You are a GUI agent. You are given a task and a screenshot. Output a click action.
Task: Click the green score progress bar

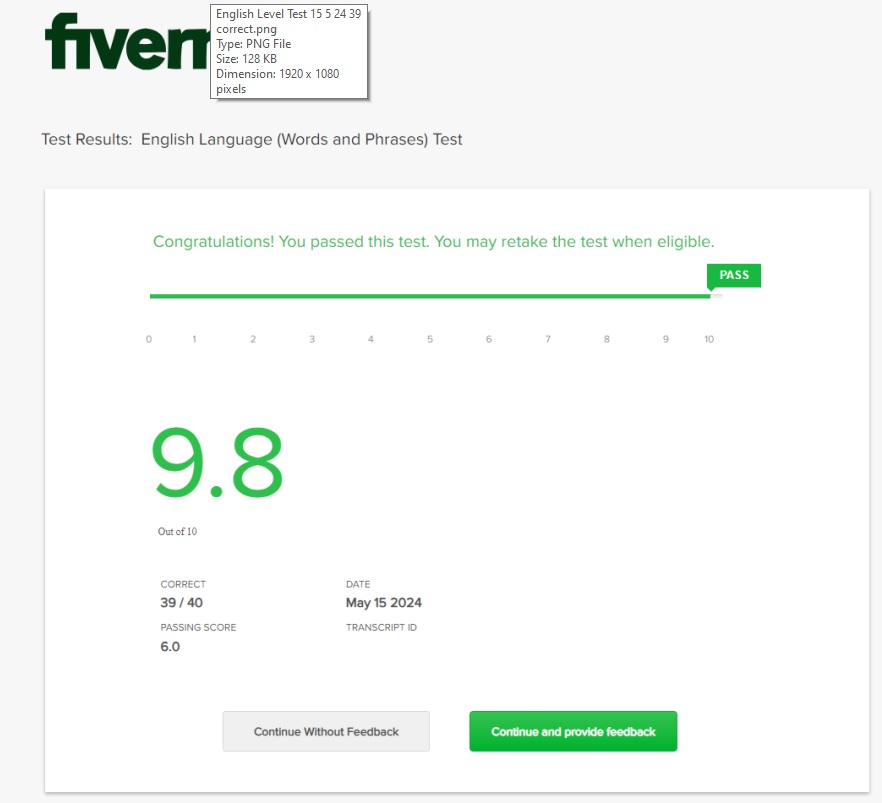(x=430, y=296)
